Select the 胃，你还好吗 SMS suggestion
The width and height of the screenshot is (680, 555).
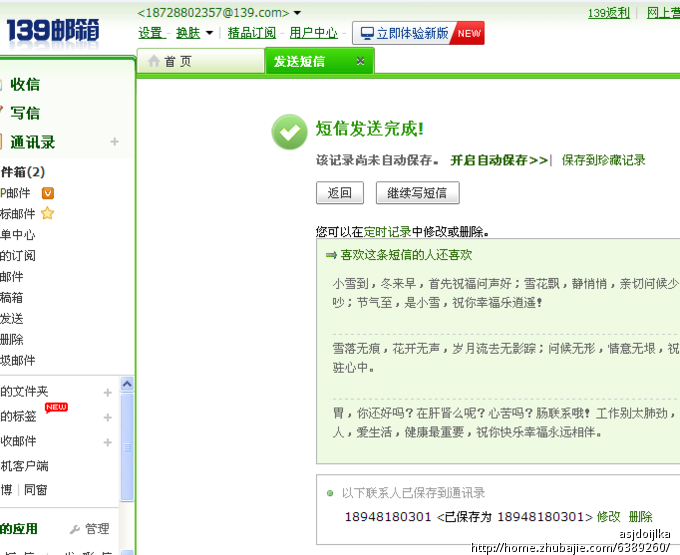pyautogui.click(x=505, y=423)
